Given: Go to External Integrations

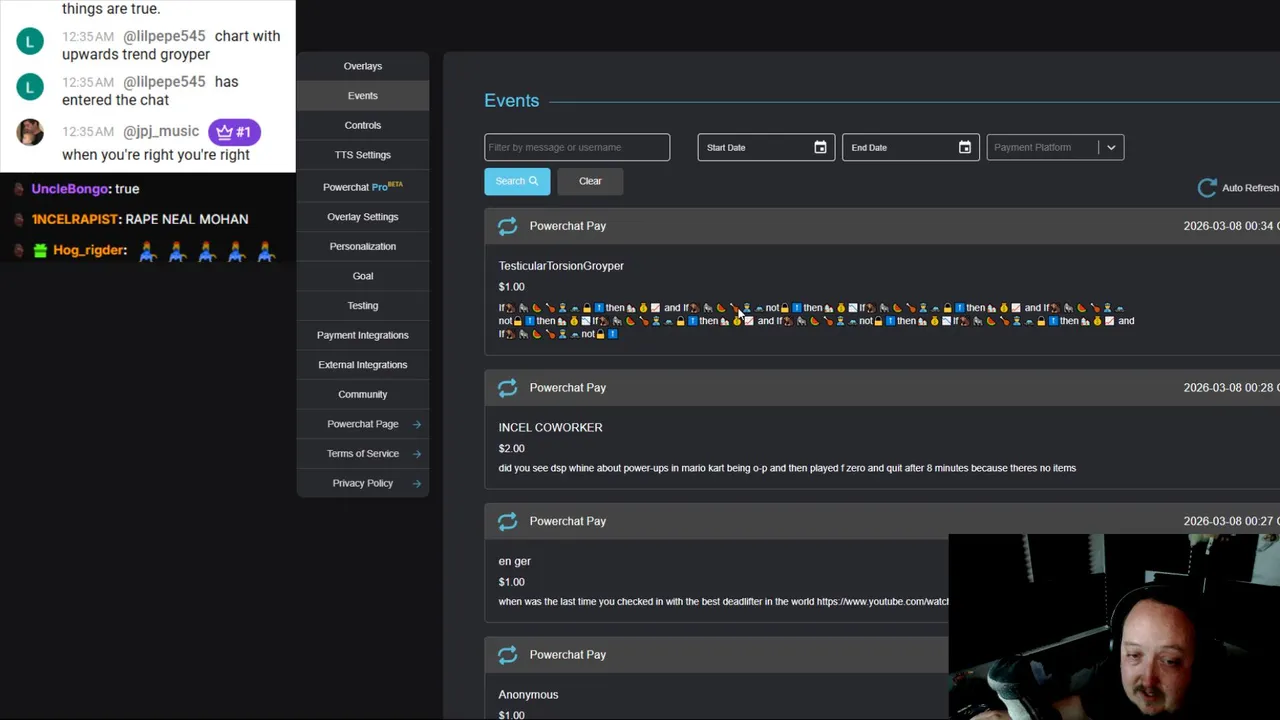Looking at the screenshot, I should (363, 365).
